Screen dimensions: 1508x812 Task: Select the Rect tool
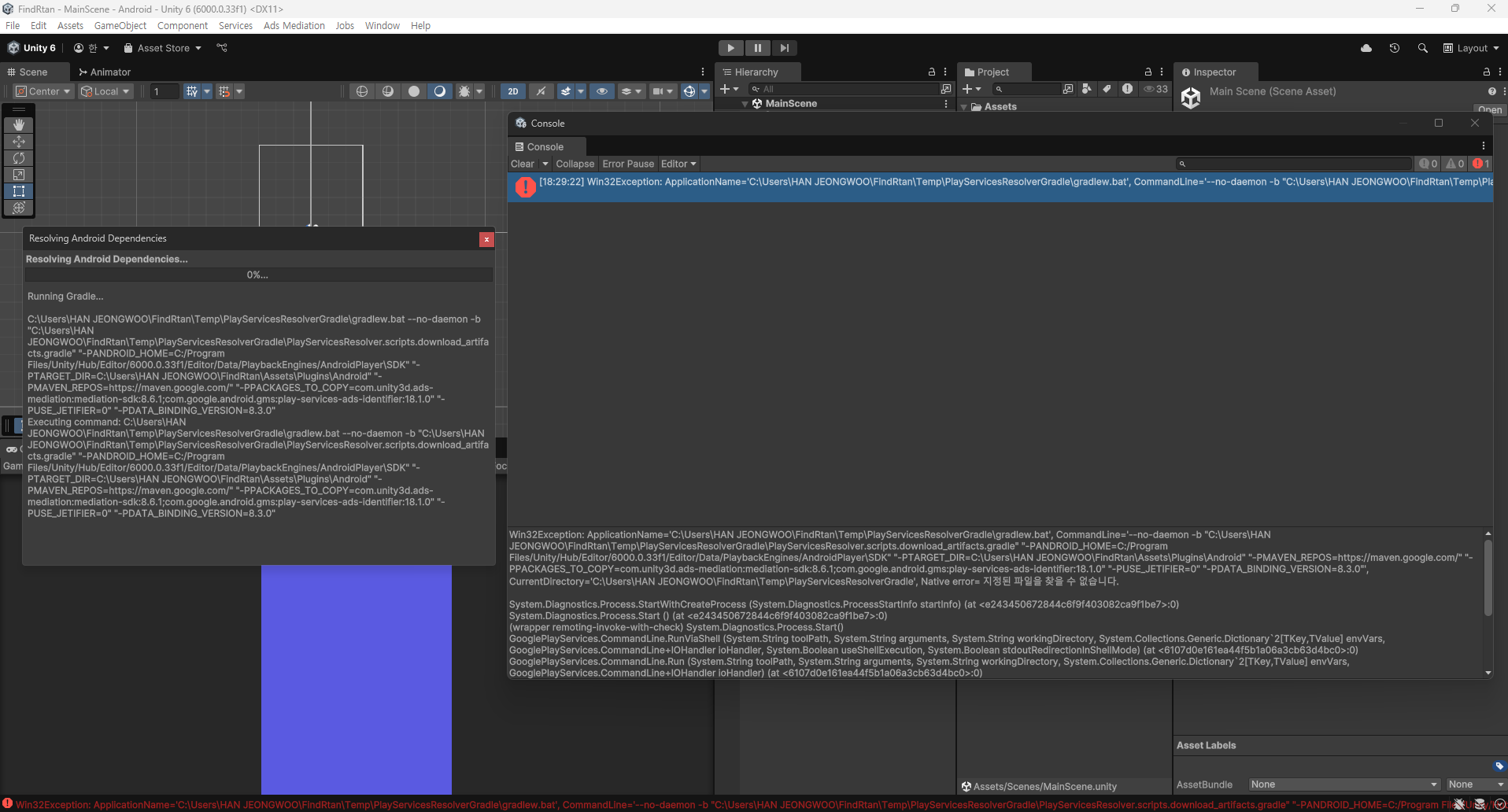(19, 191)
